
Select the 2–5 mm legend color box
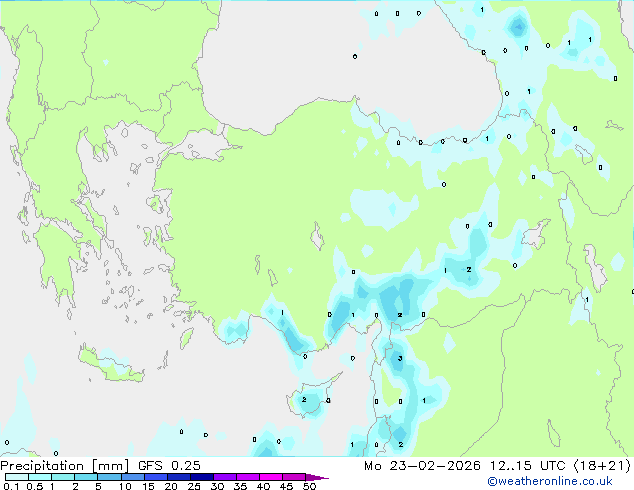86,477
